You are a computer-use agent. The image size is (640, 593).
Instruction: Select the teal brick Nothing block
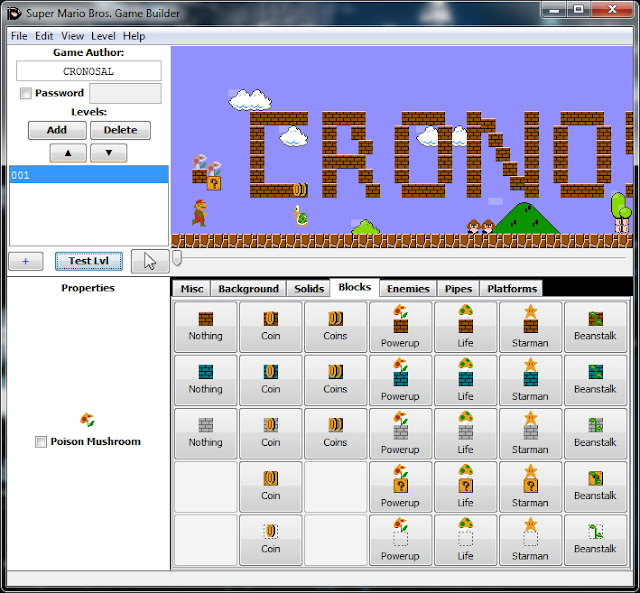206,380
